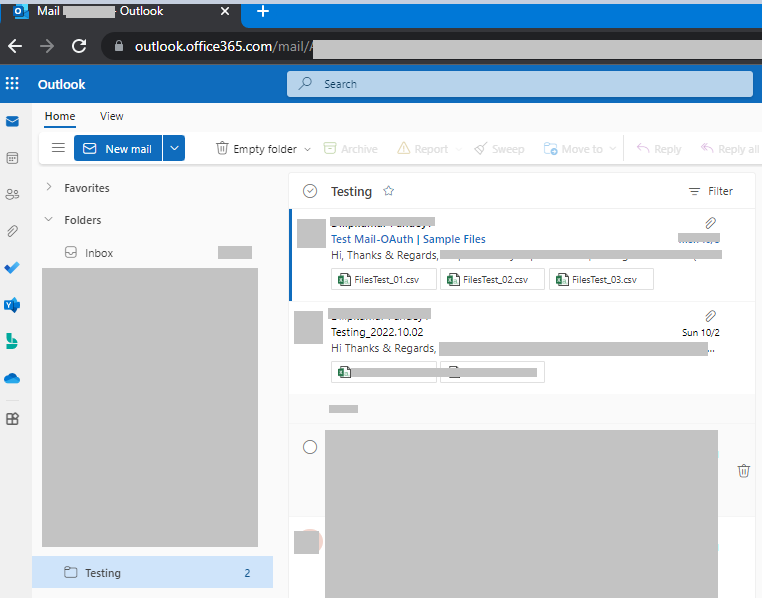Click Sun 10/2 date on message
The width and height of the screenshot is (762, 598).
coord(700,333)
